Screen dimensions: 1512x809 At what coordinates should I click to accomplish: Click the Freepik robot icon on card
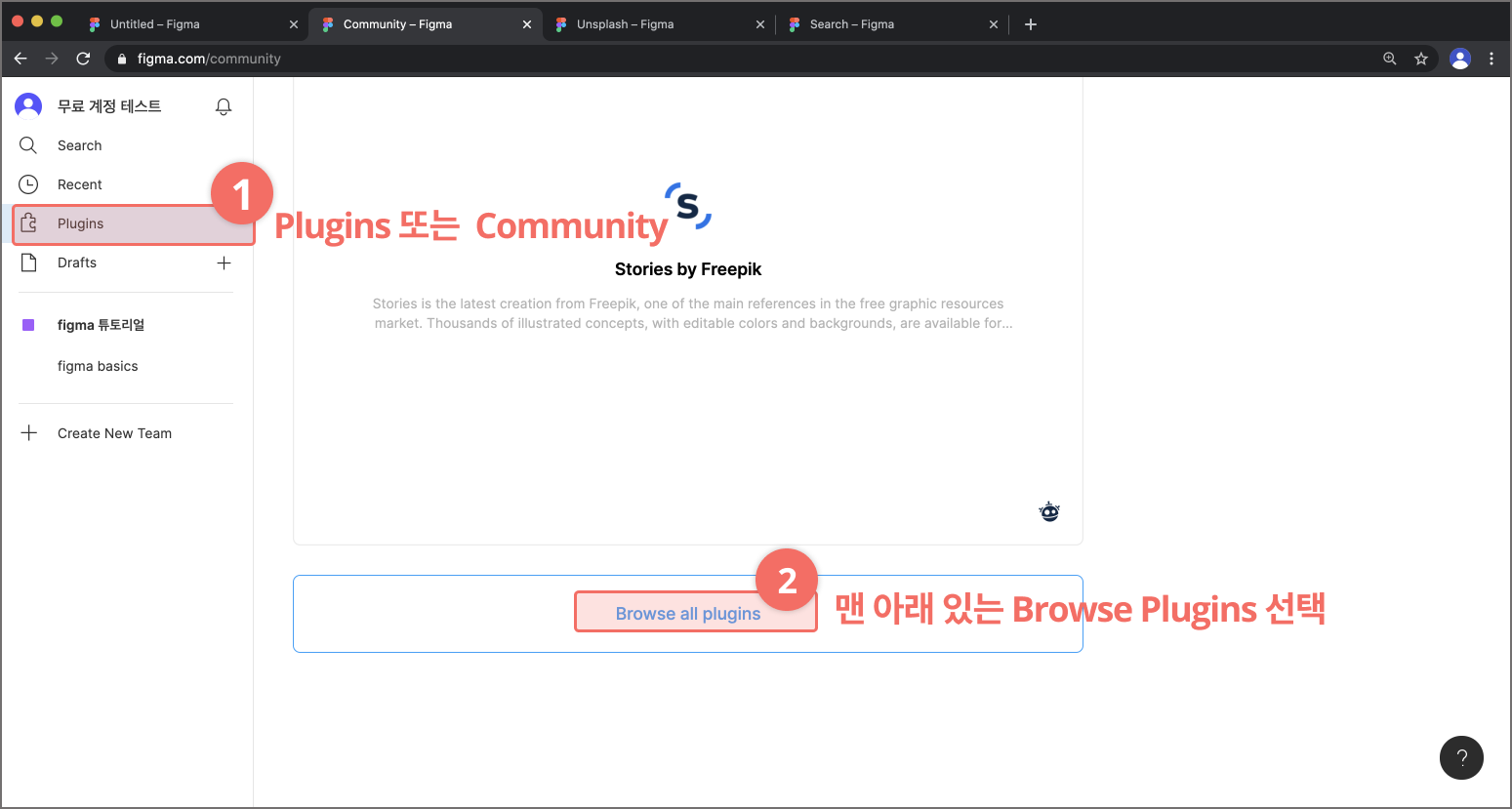[1049, 511]
